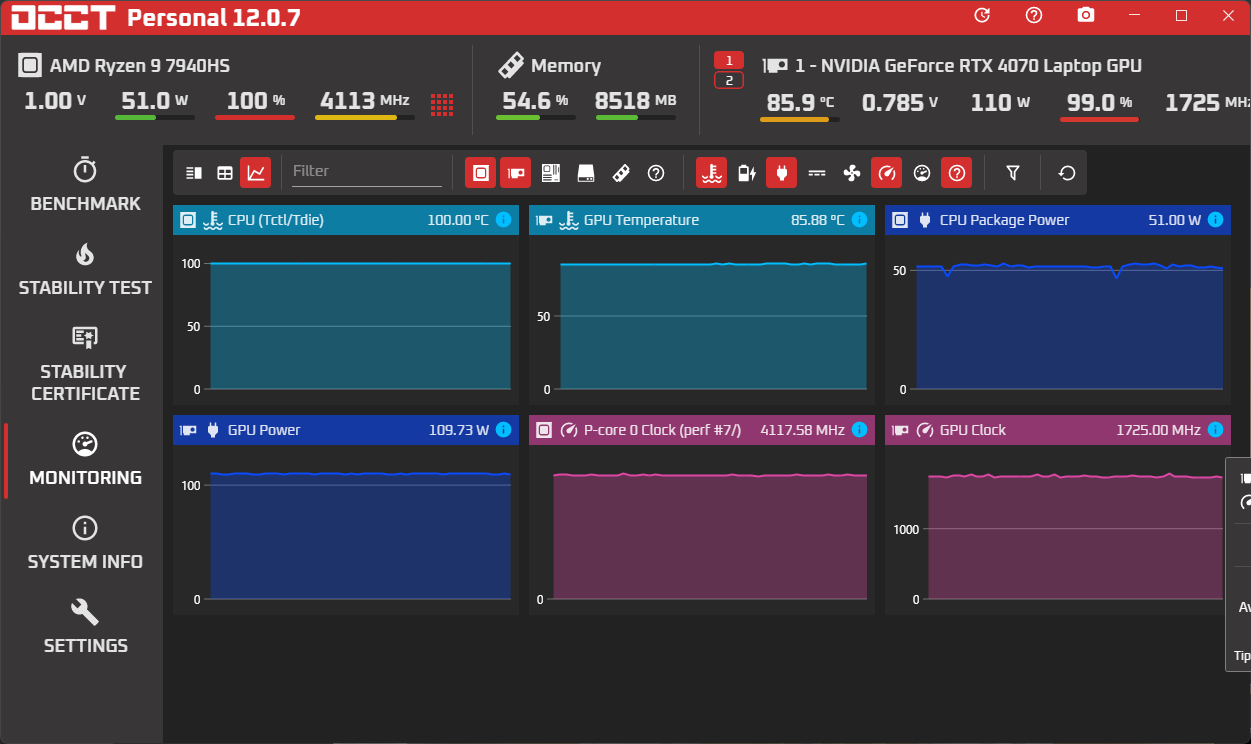Open the Benchmark section
1251x744 pixels.
click(x=85, y=185)
